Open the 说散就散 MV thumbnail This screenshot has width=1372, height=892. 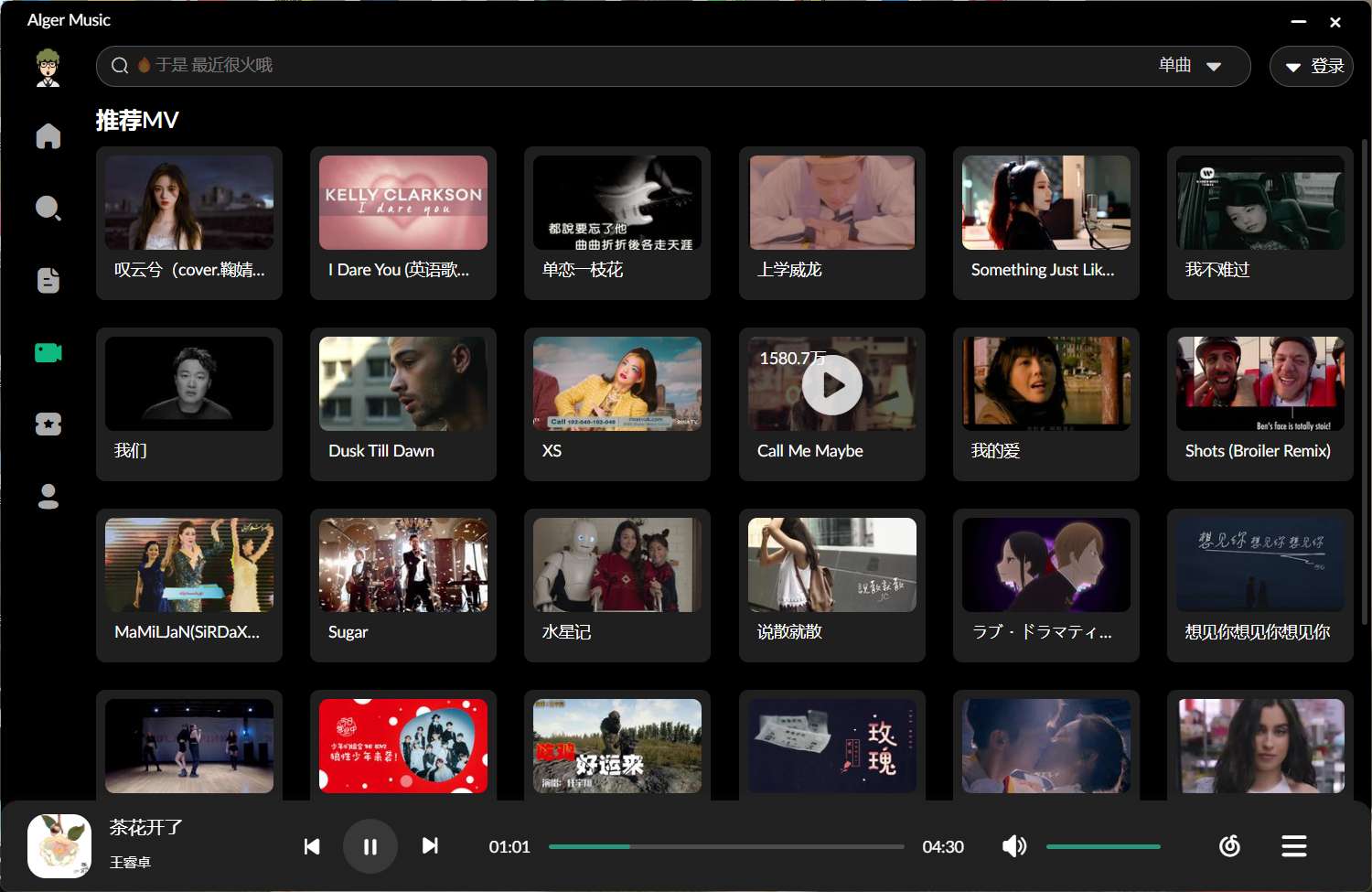832,564
